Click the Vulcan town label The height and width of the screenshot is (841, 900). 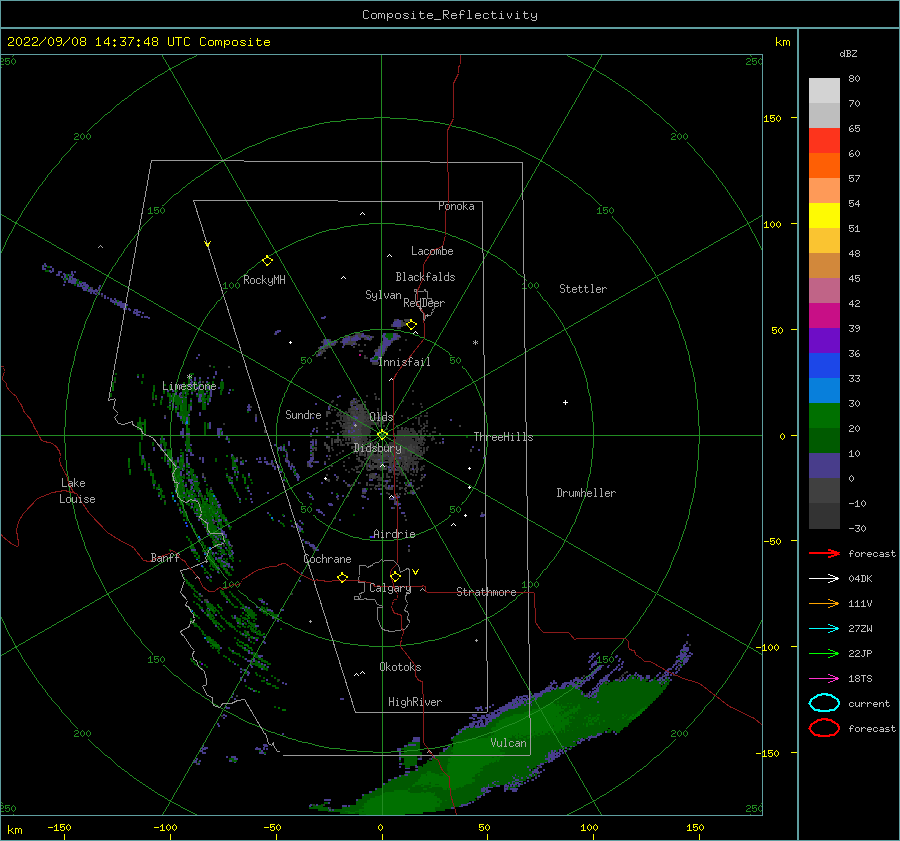(508, 743)
